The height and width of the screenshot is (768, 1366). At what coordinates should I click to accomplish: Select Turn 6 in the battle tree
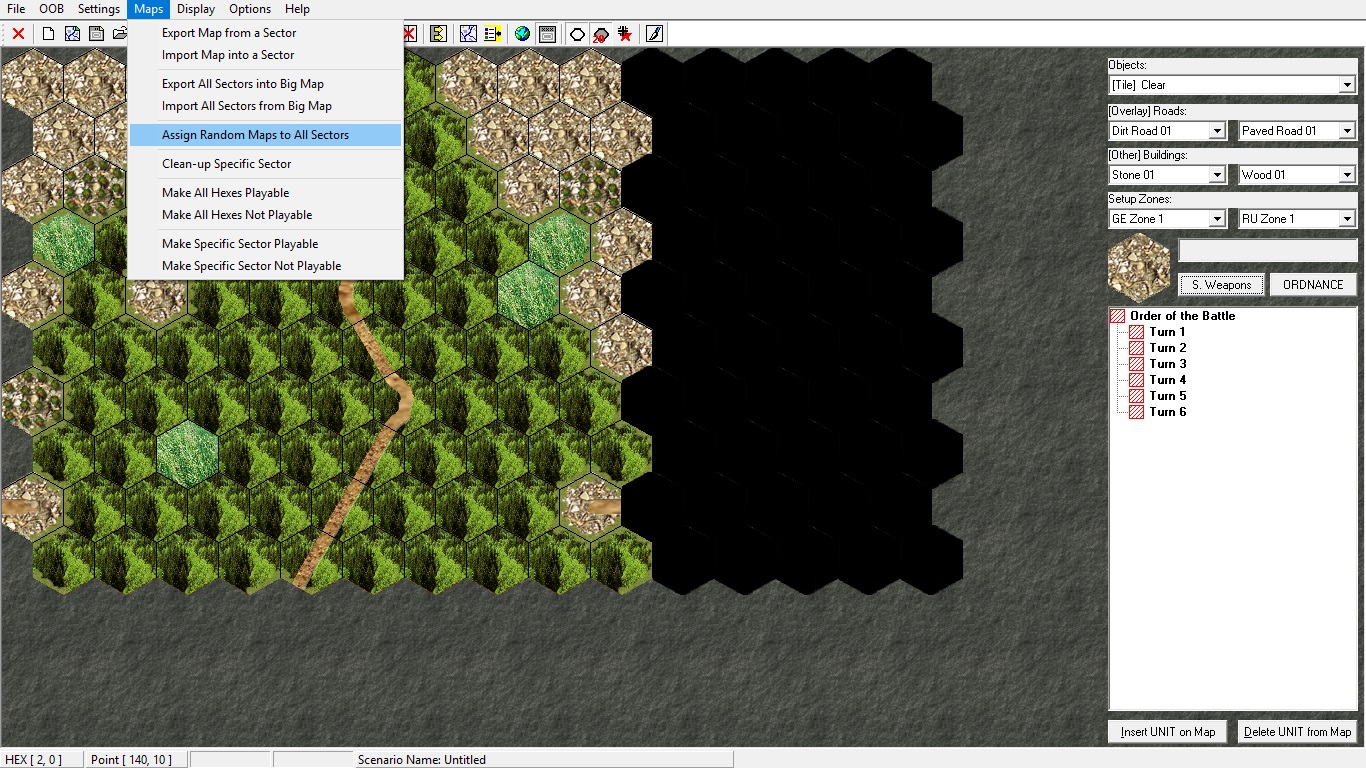tap(1167, 412)
